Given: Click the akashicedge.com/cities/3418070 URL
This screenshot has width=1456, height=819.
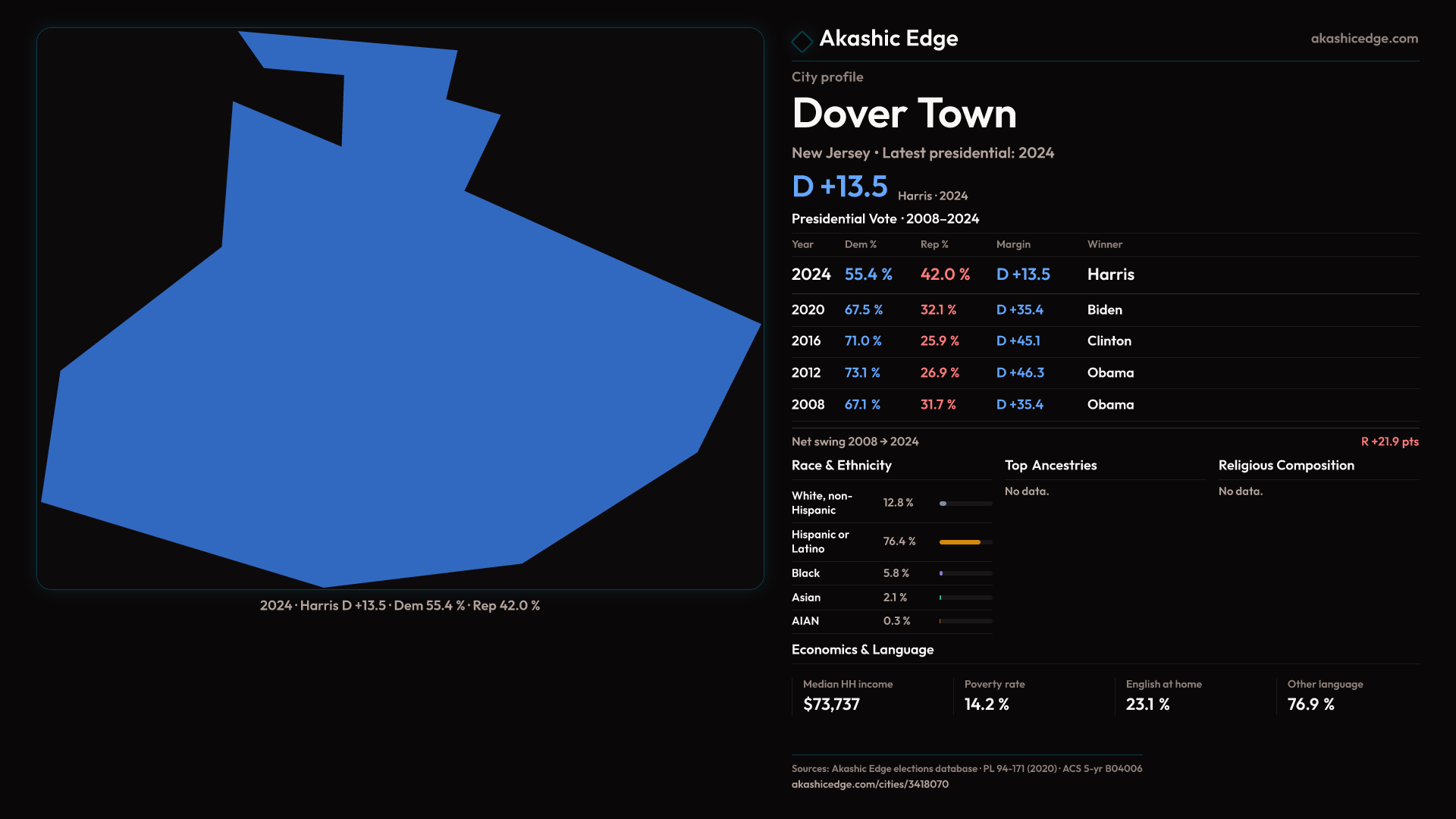Looking at the screenshot, I should coord(869,784).
